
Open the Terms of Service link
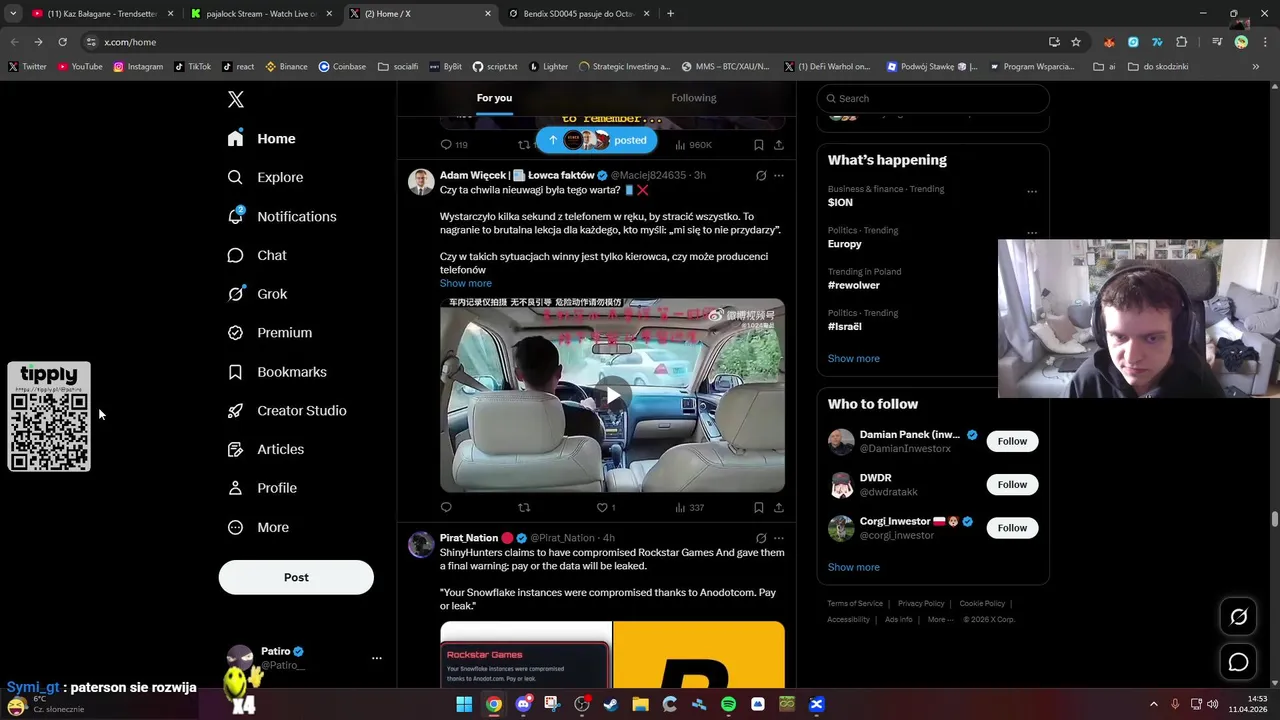pos(855,603)
